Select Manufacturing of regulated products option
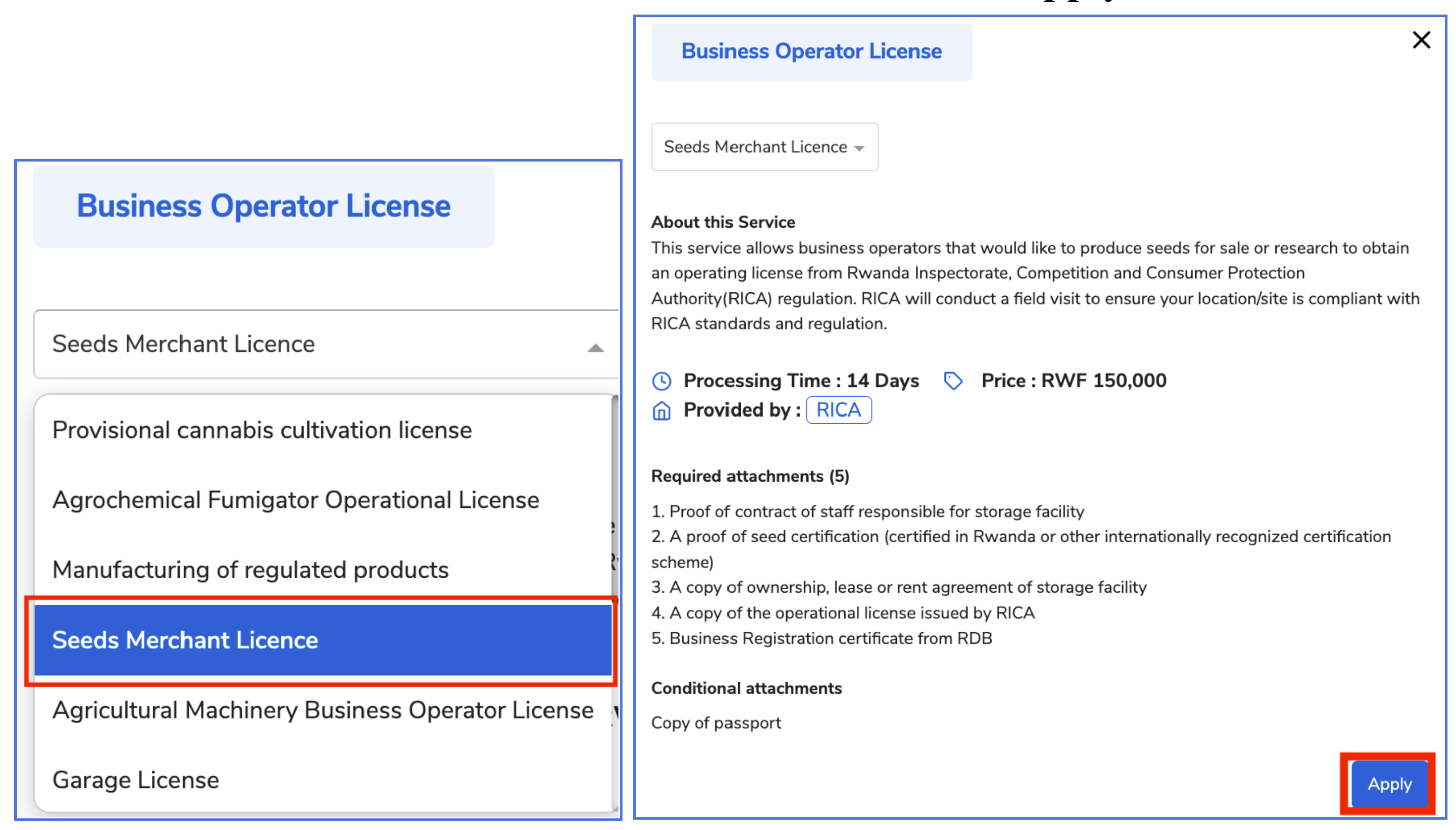 (x=250, y=570)
